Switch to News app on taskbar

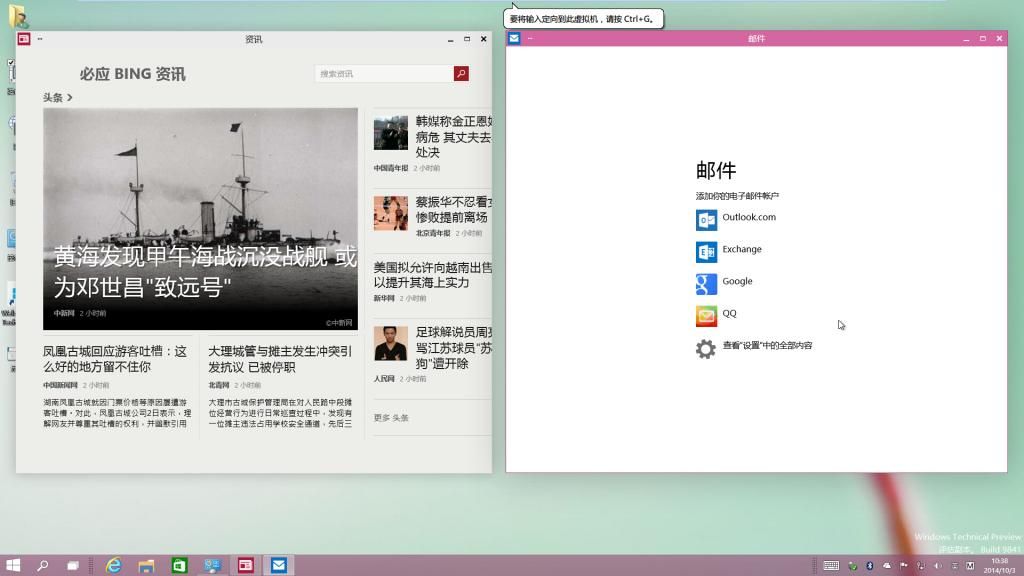tap(246, 566)
